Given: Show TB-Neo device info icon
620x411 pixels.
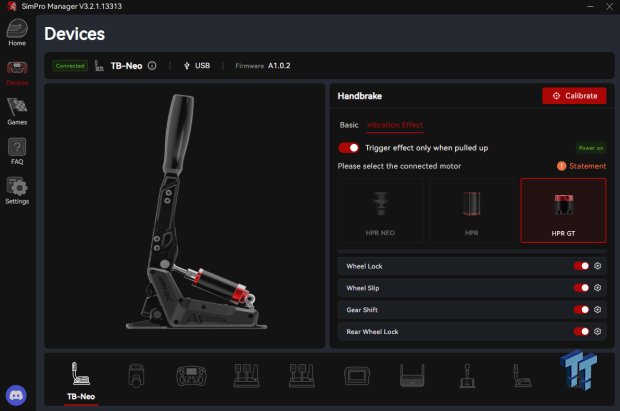Looking at the screenshot, I should [152, 66].
